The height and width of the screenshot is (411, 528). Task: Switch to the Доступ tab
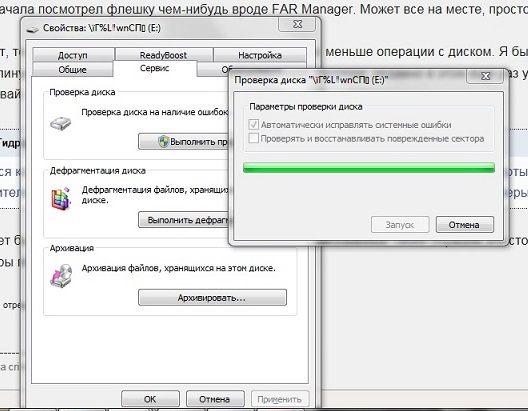coord(73,55)
